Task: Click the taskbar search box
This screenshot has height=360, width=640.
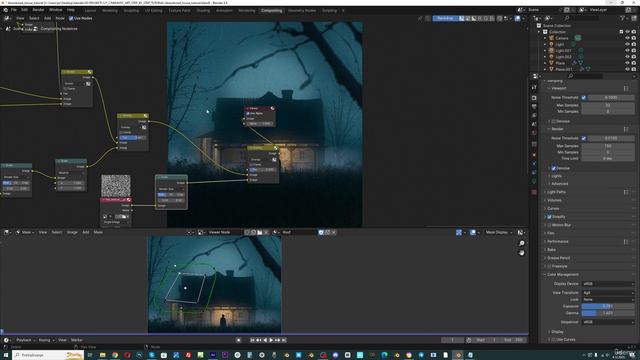Action: [x=48, y=355]
